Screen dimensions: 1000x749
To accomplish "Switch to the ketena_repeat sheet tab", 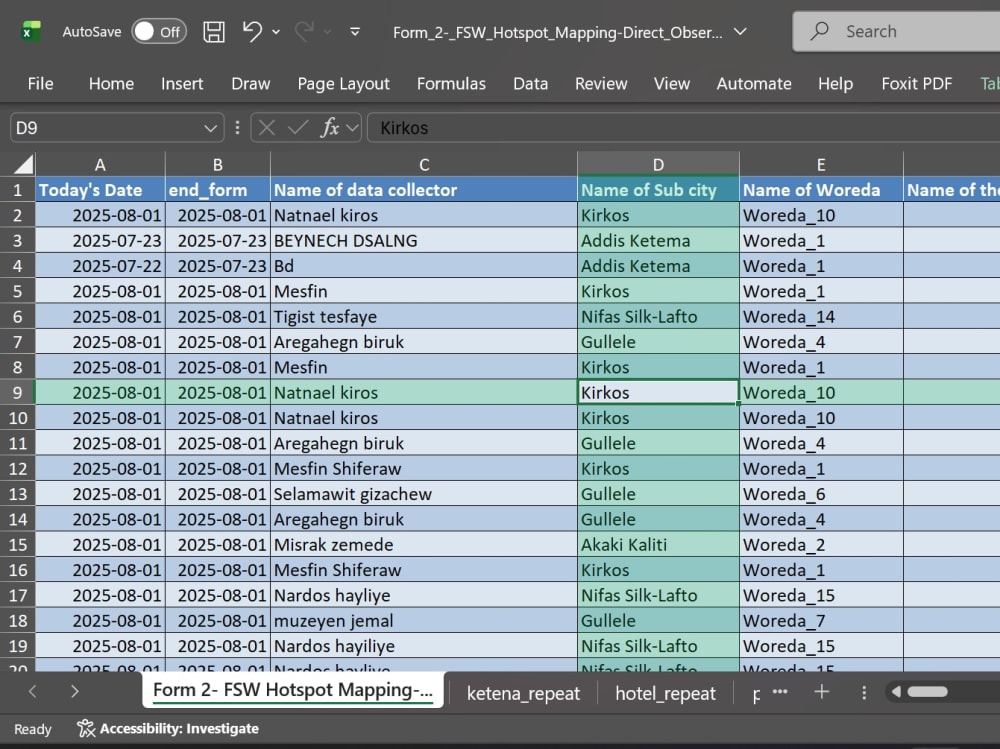I will [x=523, y=693].
